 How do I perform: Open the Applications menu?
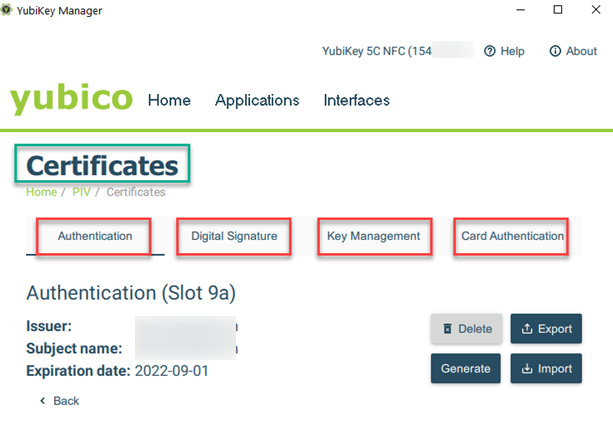click(x=257, y=100)
